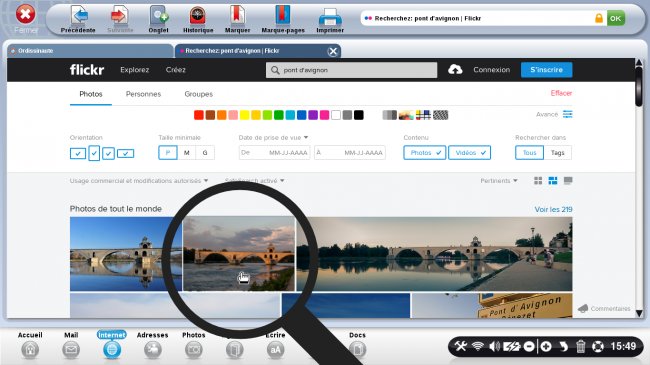Expand the Pertinents sort dropdown
This screenshot has height=365, width=650.
[x=499, y=181]
